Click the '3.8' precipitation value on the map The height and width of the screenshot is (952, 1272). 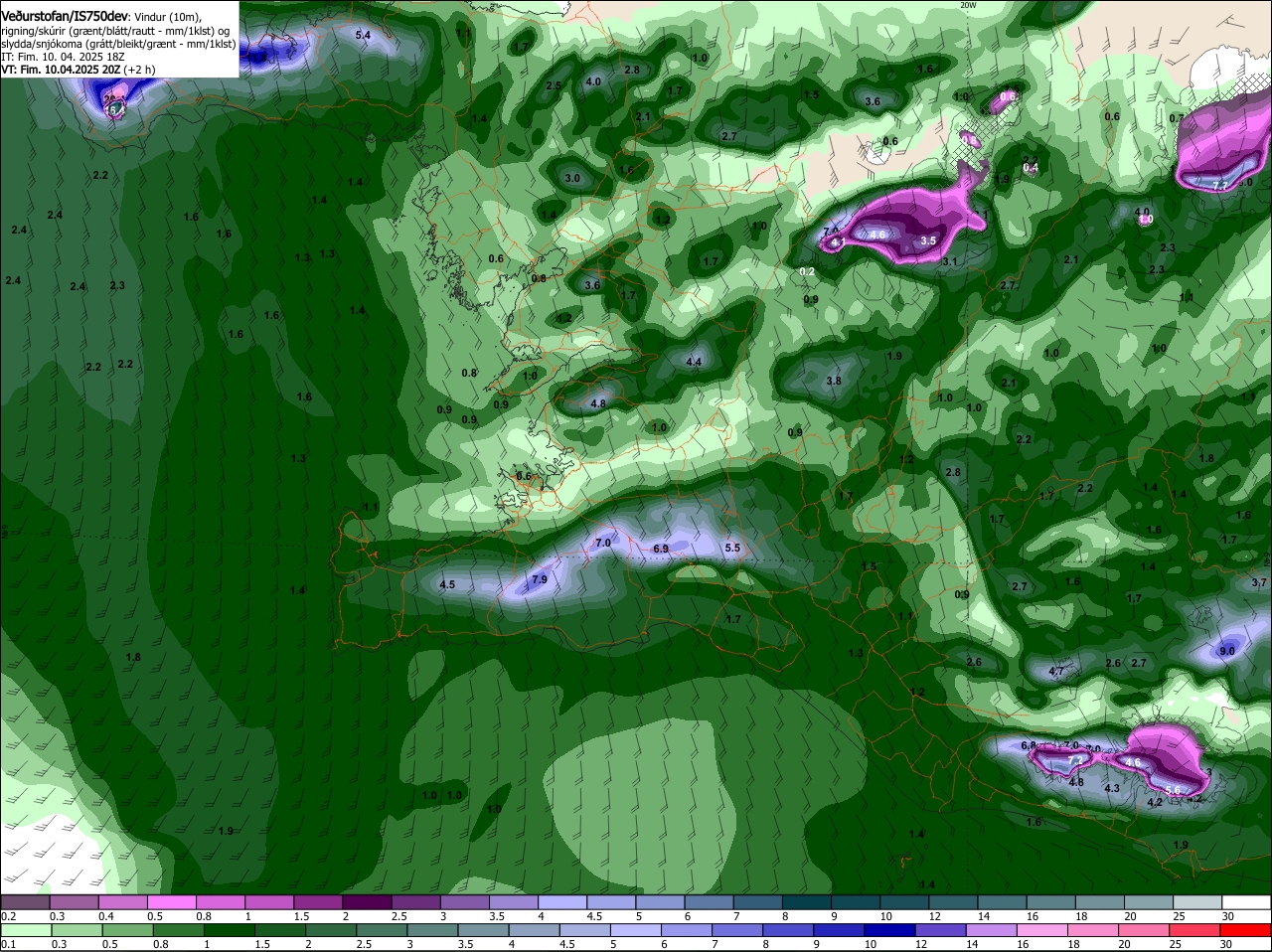point(834,381)
